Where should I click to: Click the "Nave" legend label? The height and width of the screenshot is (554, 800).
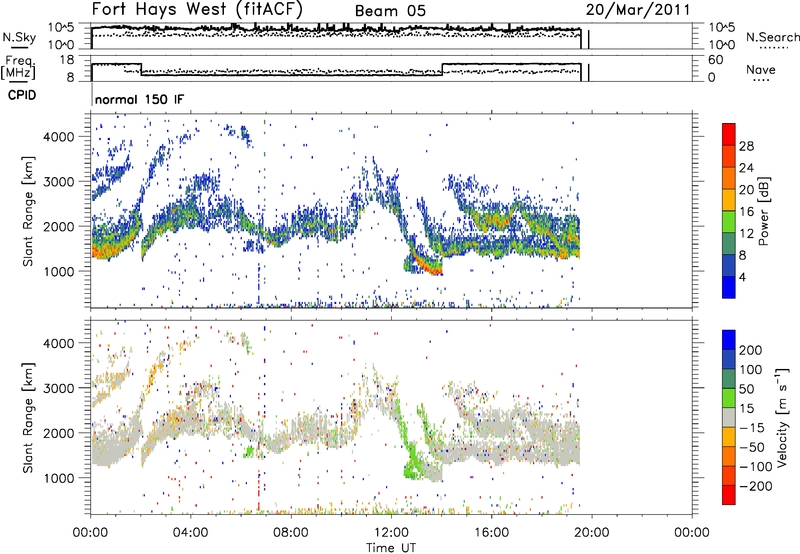pos(761,69)
